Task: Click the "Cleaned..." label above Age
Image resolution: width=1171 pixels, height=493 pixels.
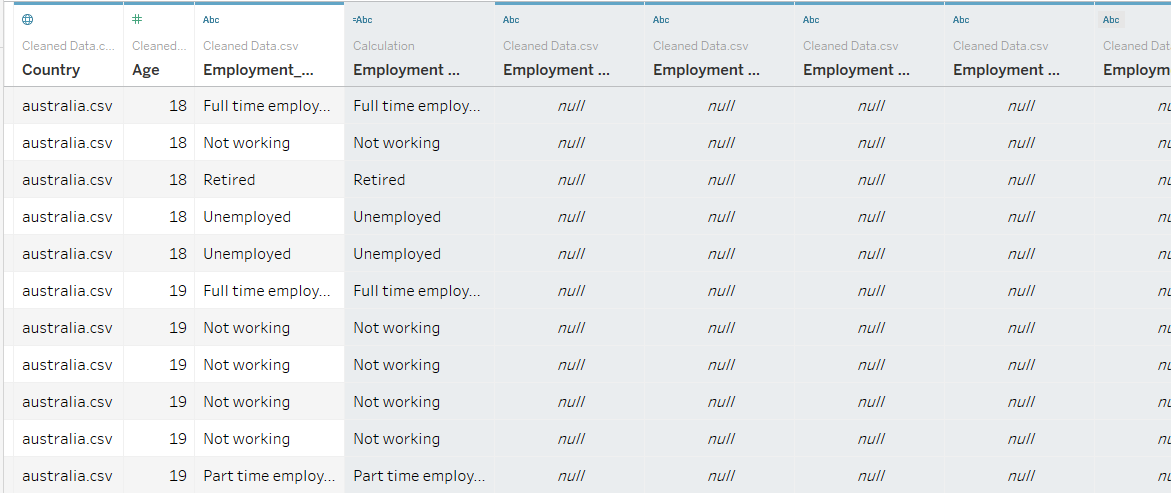Action: coord(158,46)
